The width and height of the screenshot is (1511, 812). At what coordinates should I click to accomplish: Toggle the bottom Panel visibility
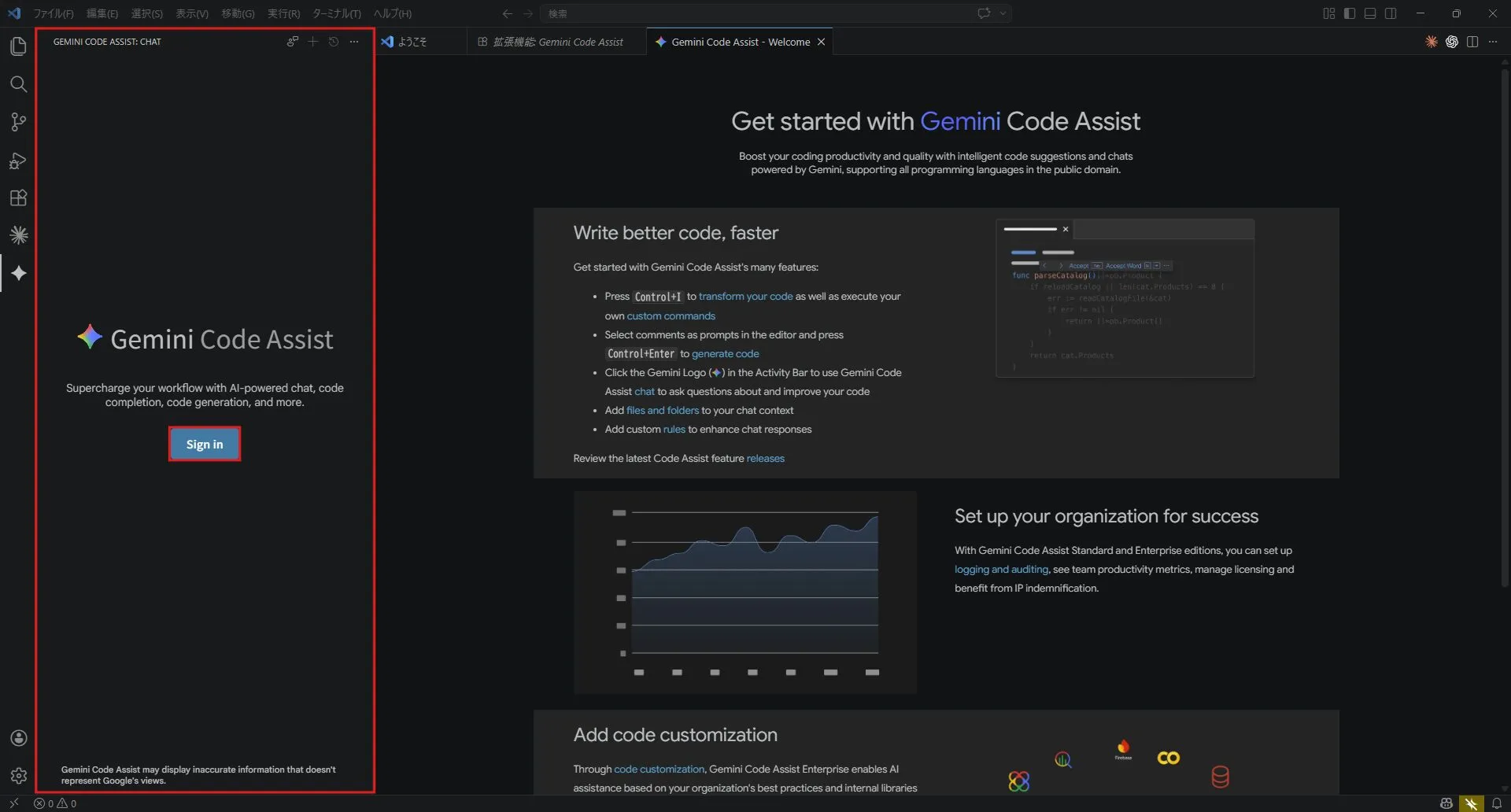pyautogui.click(x=1370, y=13)
